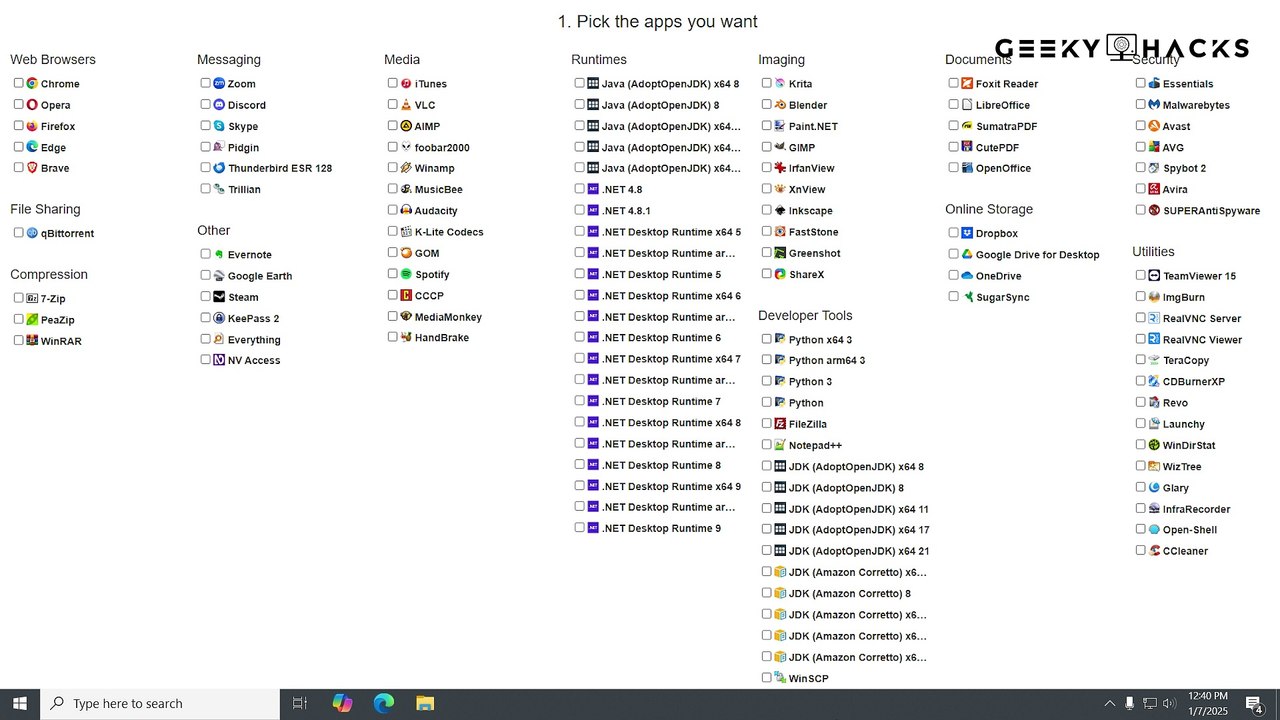1280x720 pixels.
Task: Click the Inkscape icon
Action: tap(780, 211)
